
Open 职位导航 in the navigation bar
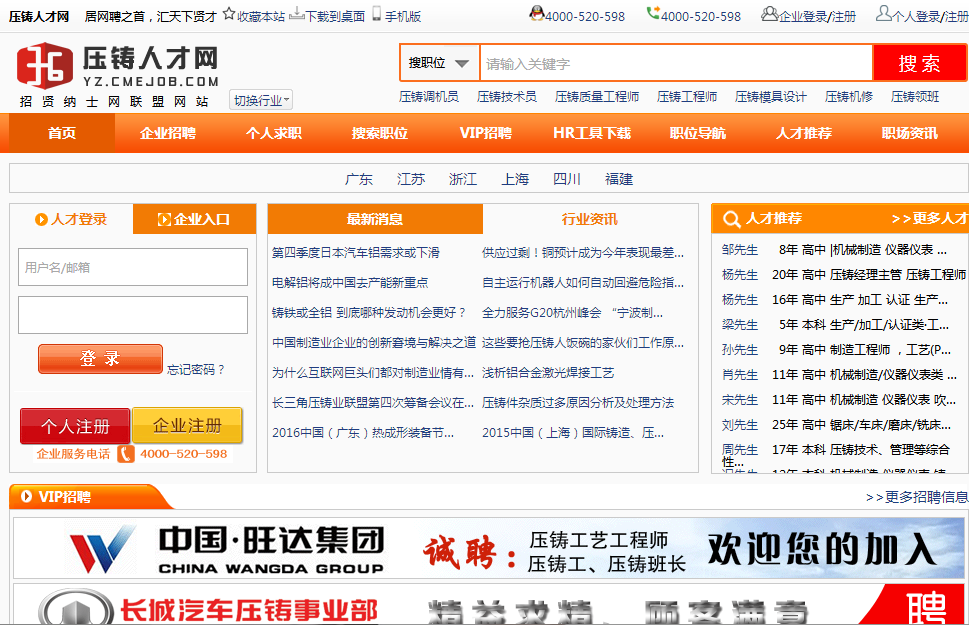point(698,133)
